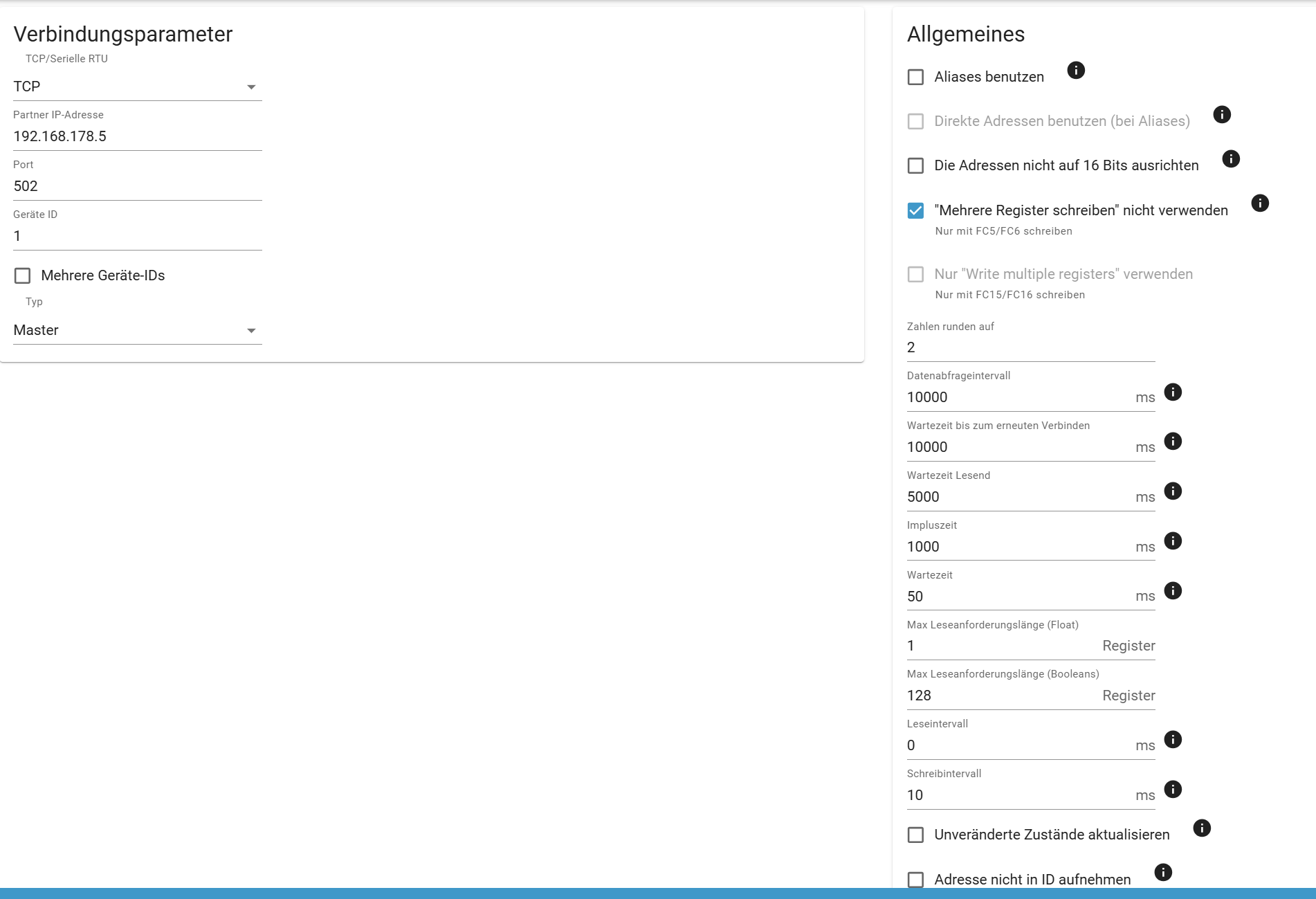Click info icon next to Mehrere Register schreiben
This screenshot has width=1316, height=899.
point(1261,203)
